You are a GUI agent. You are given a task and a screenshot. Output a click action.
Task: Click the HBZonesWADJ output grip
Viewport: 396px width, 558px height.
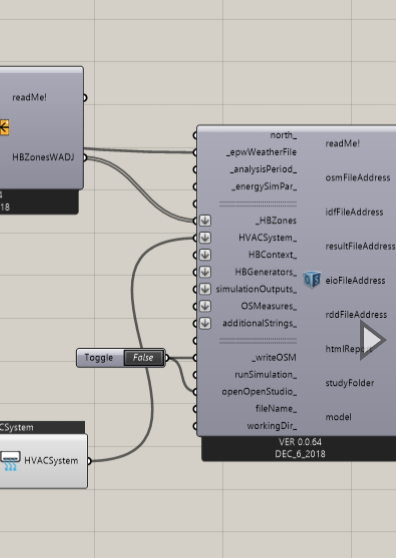tap(85, 157)
